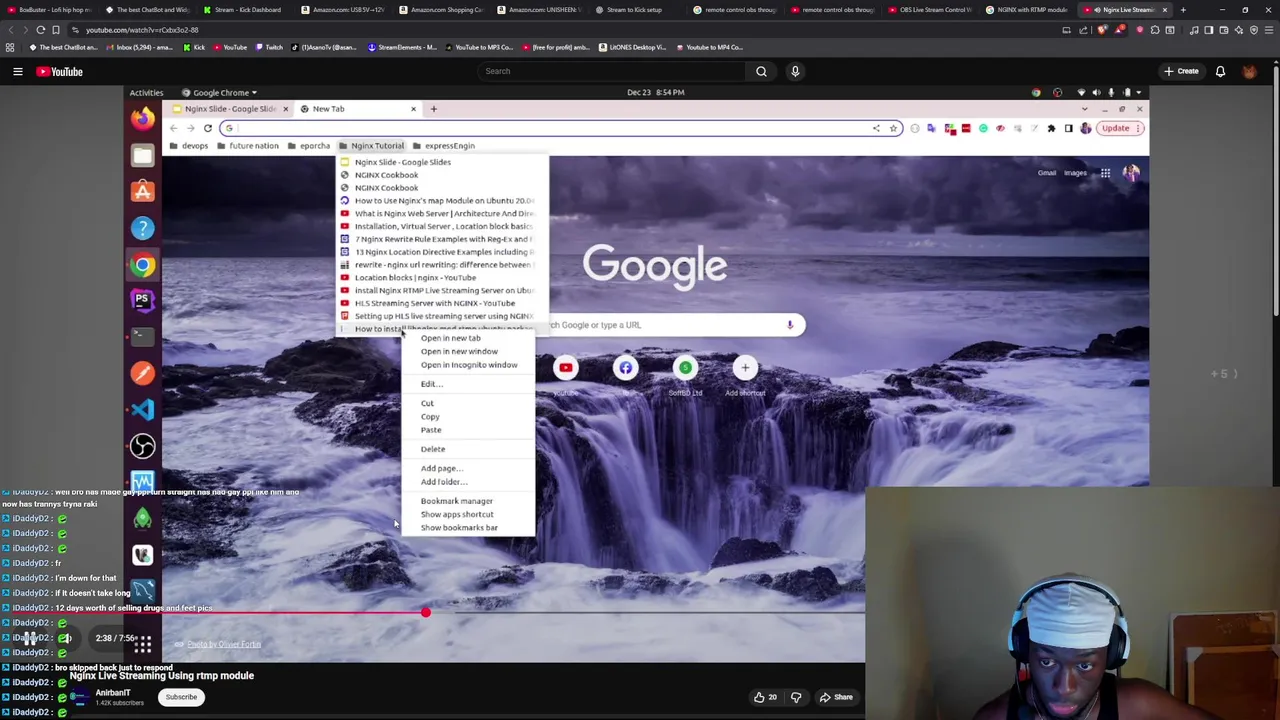Choose Open in new tab from context menu

point(468,338)
